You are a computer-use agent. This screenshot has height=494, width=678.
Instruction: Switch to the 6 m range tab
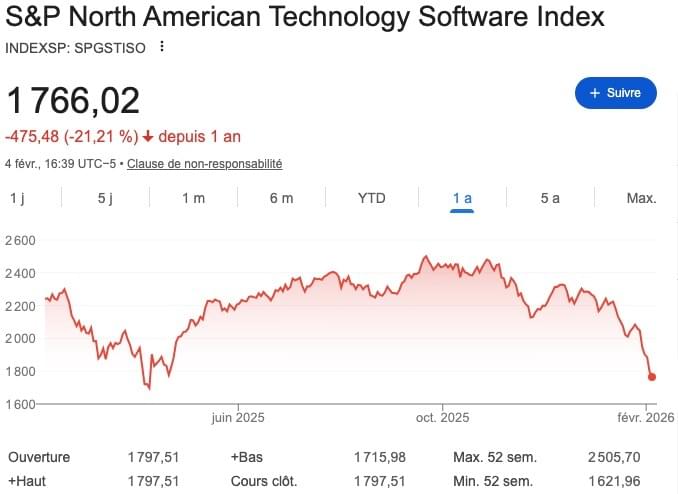(281, 198)
